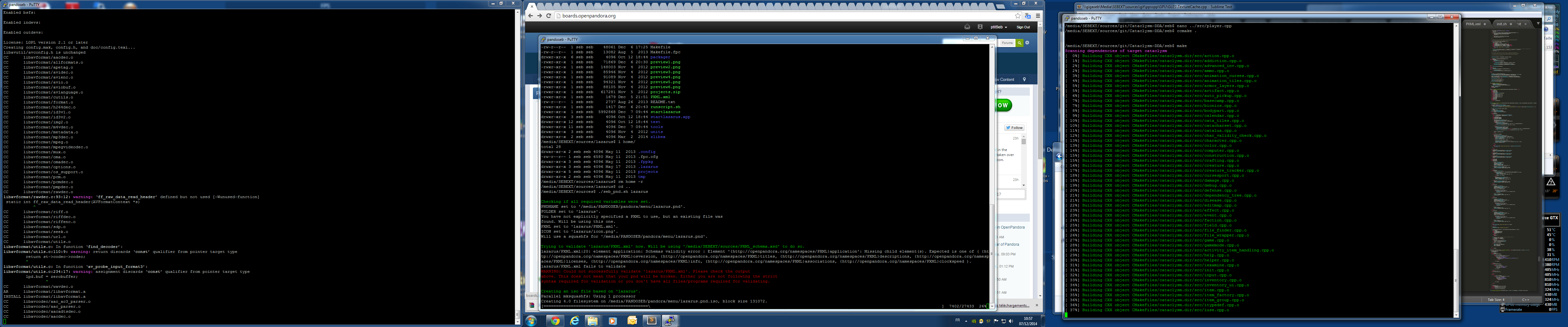The image size is (1568, 327).
Task: Open forum messages inbox envelope icon
Action: [967, 27]
